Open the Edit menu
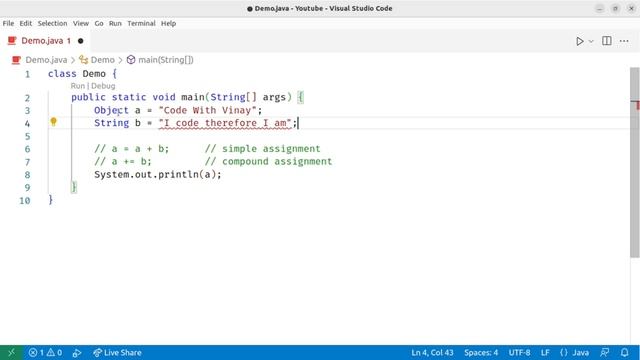 tap(26, 23)
